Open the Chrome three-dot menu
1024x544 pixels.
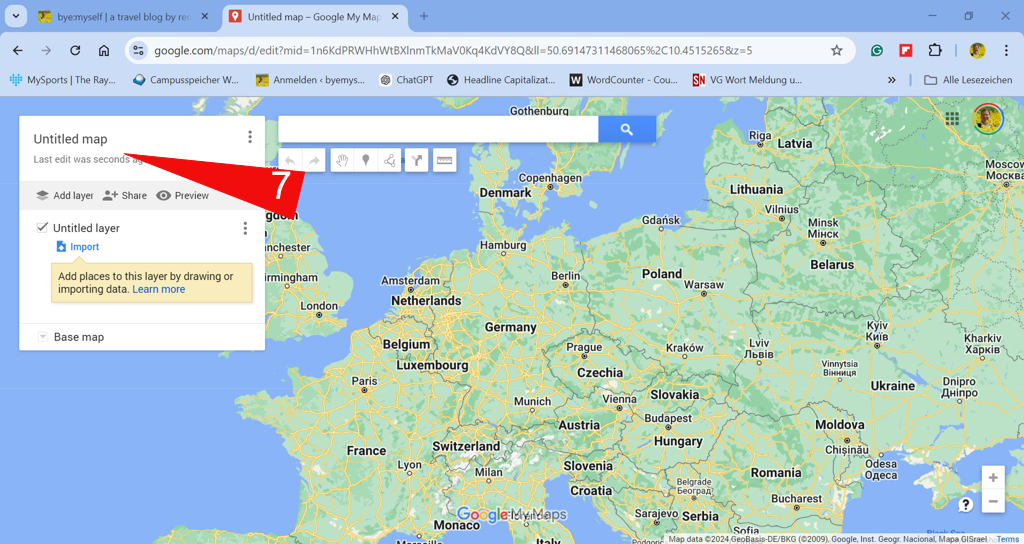[1006, 50]
